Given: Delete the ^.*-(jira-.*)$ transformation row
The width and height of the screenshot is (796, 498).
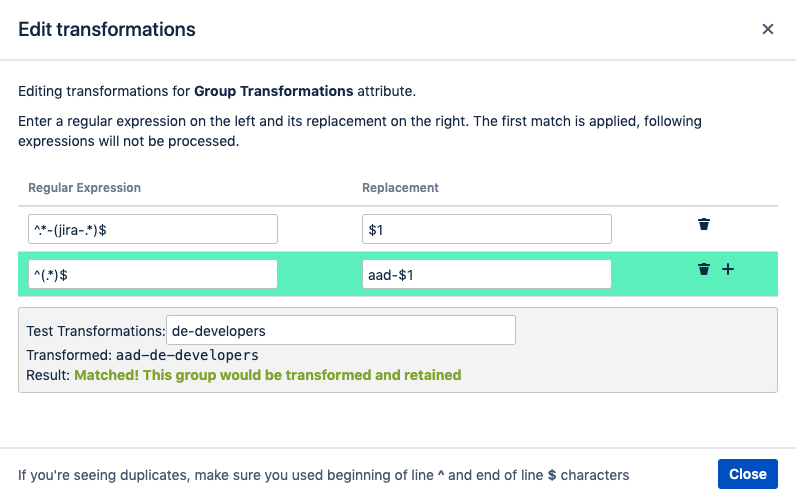Looking at the screenshot, I should pyautogui.click(x=704, y=224).
